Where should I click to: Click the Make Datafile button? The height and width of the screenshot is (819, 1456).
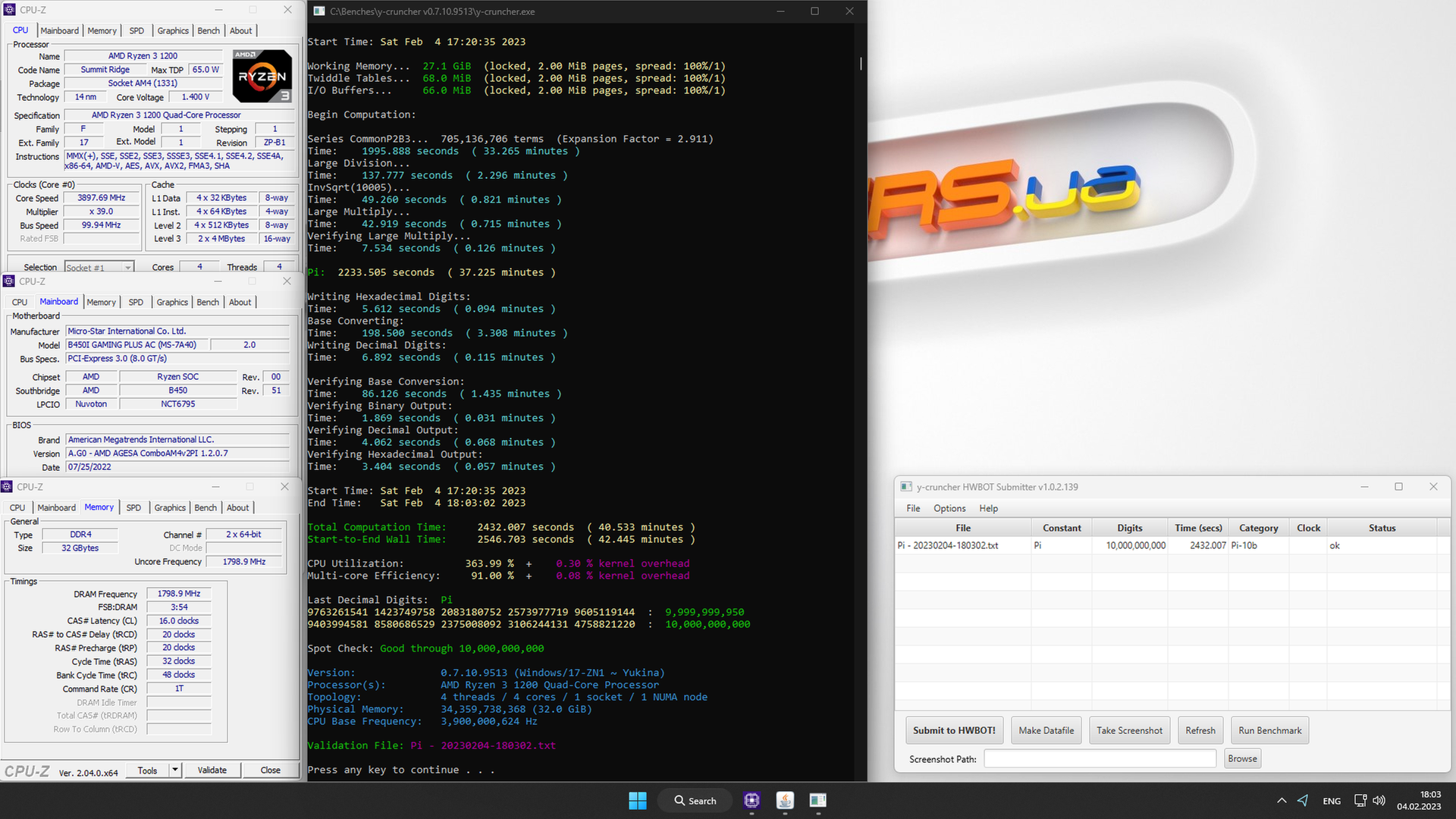pyautogui.click(x=1046, y=730)
